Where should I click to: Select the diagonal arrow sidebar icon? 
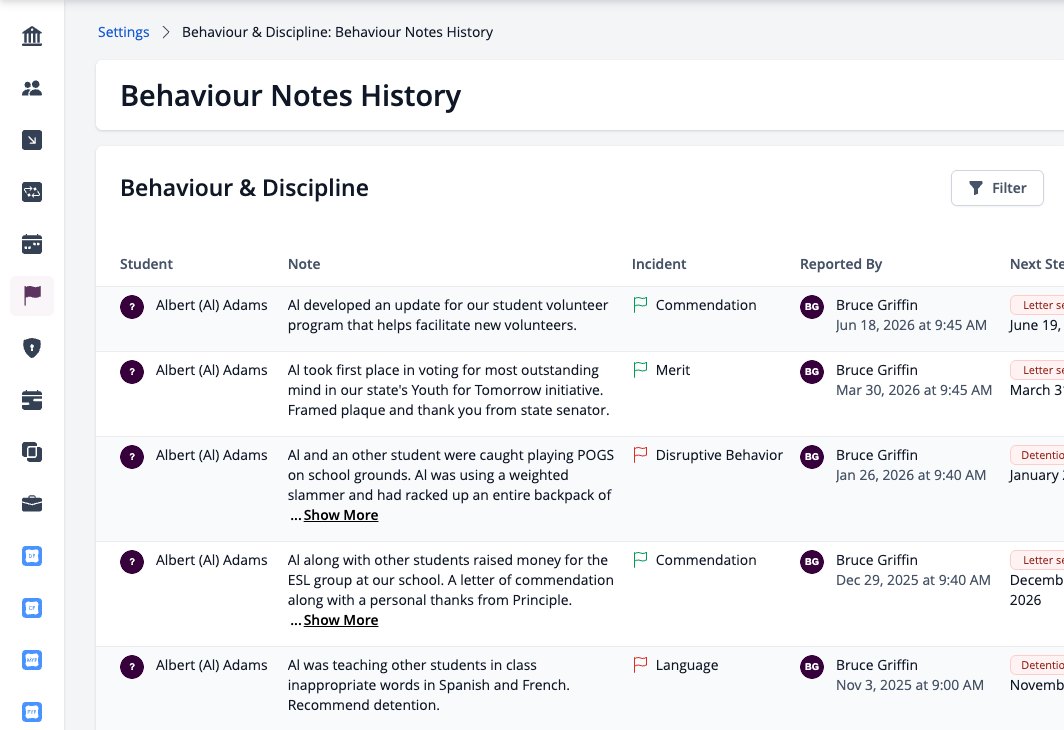pos(32,140)
